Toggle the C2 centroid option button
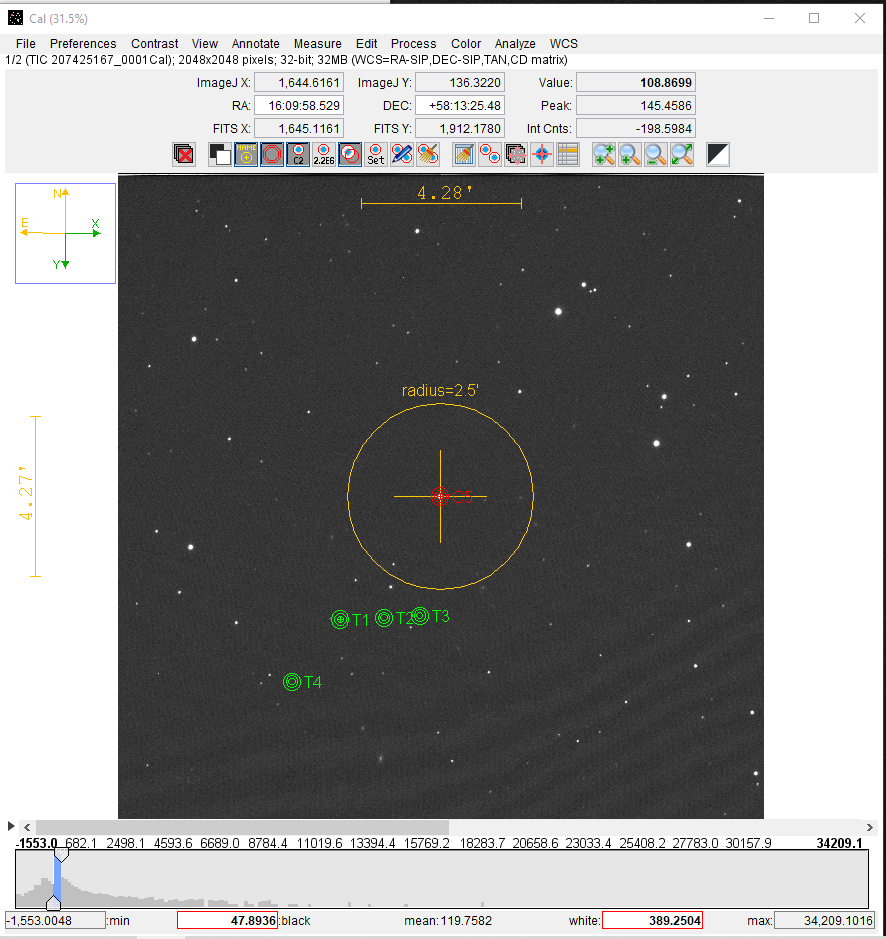Screen dimensions: 886x939 click(297, 154)
